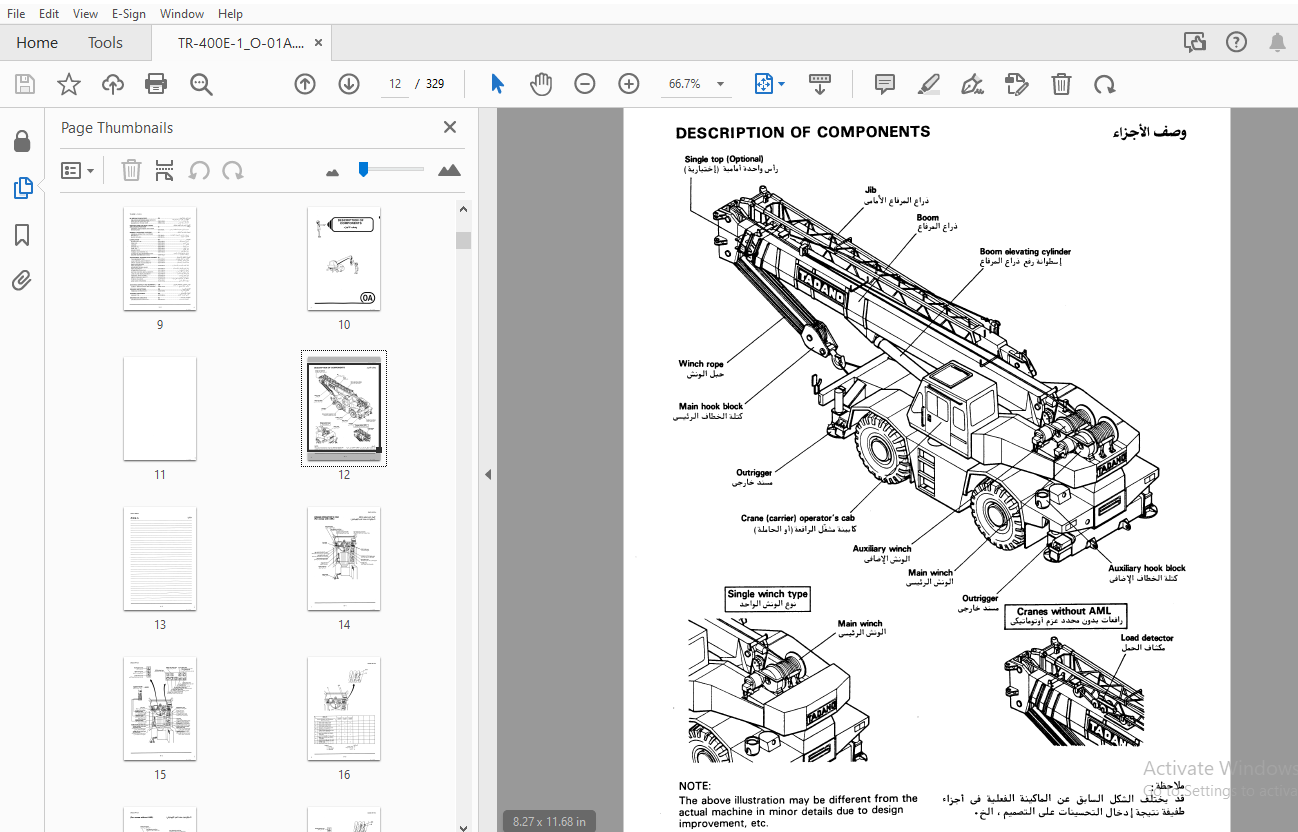Select page 9 thumbnail
This screenshot has height=832, width=1298.
click(x=160, y=259)
